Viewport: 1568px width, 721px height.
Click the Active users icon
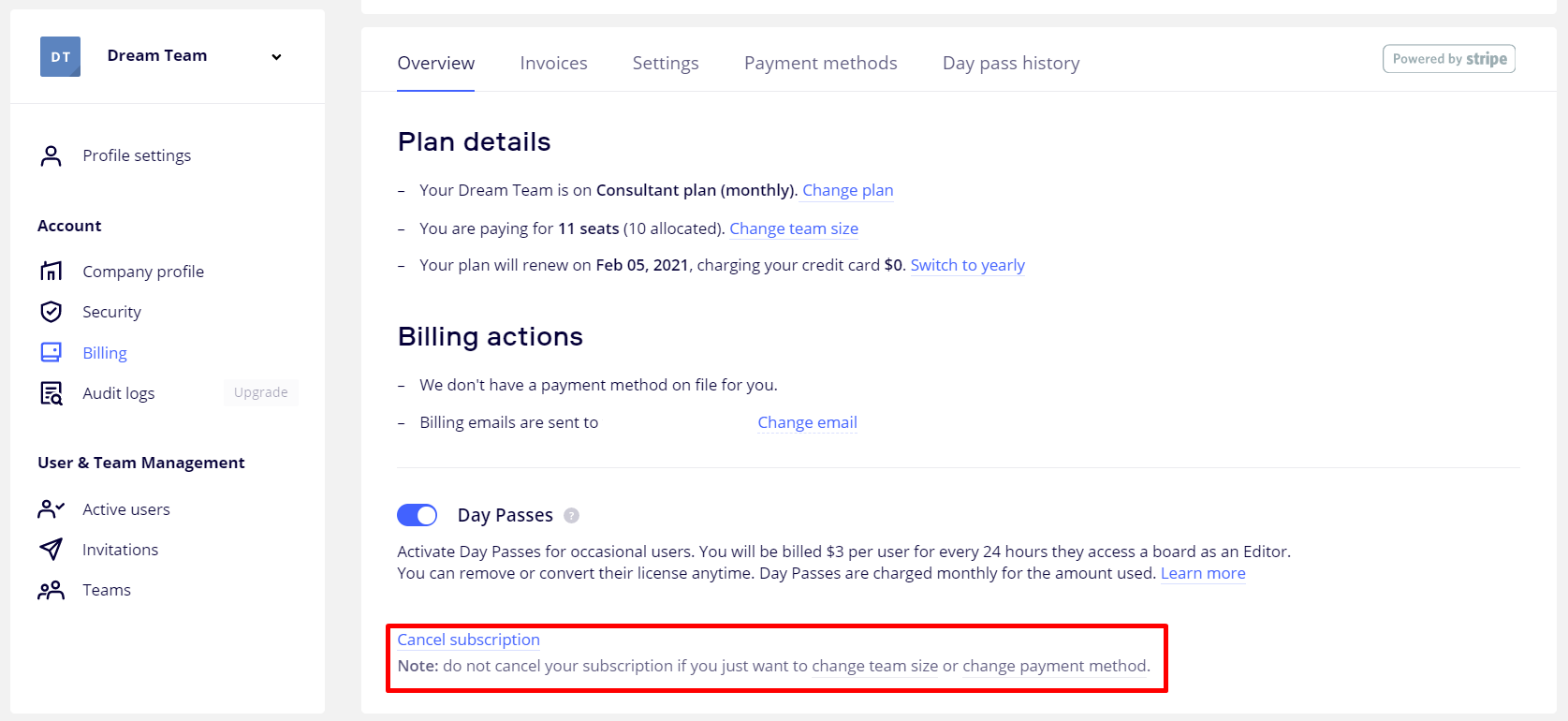tap(51, 509)
